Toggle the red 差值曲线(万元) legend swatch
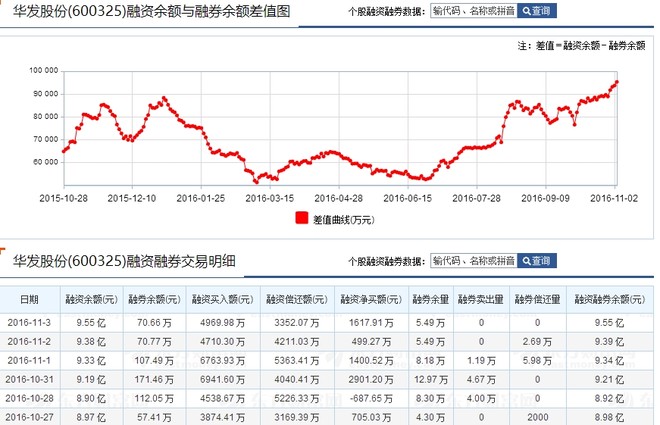Image resolution: width=660 pixels, height=425 pixels. coord(301,218)
